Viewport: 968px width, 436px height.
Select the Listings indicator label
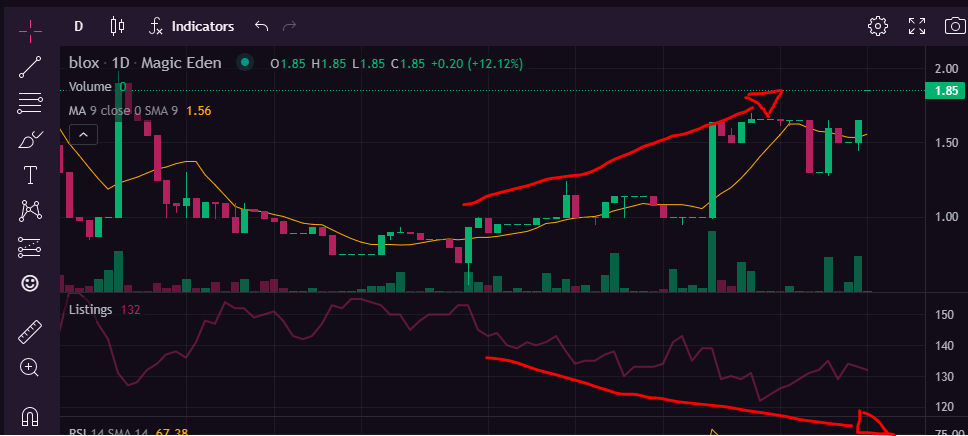click(90, 309)
